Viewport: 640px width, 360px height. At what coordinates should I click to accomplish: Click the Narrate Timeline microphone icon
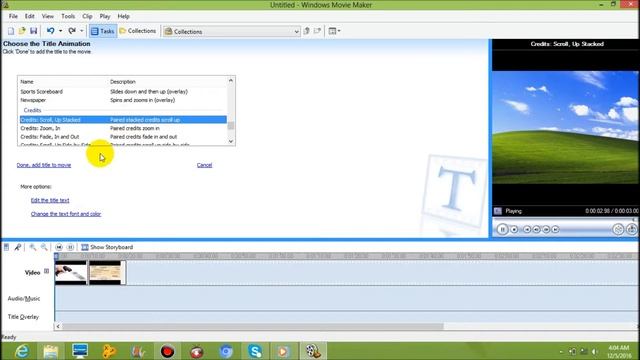pyautogui.click(x=18, y=247)
